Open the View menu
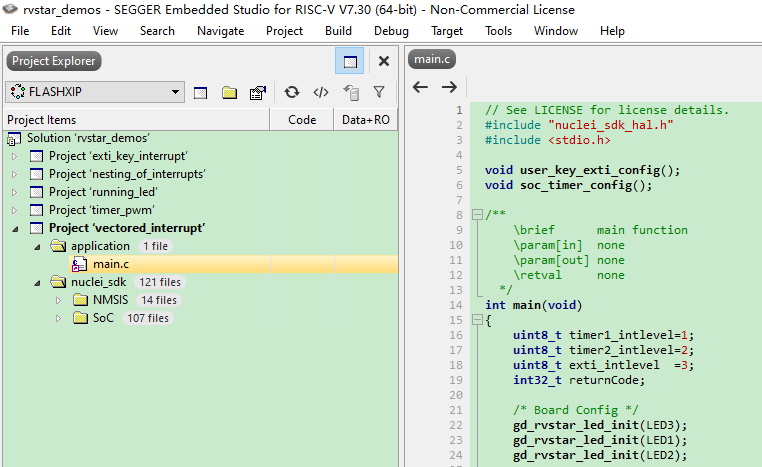The width and height of the screenshot is (762, 467). coord(105,31)
